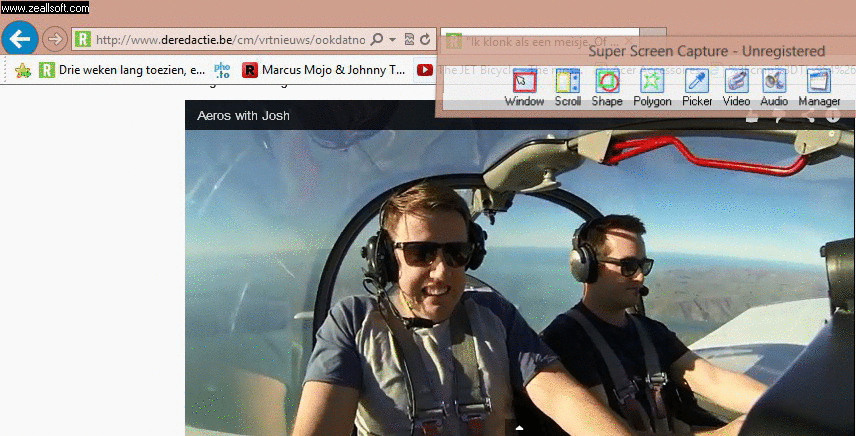
Task: Select the Window capture tool
Action: click(x=524, y=87)
